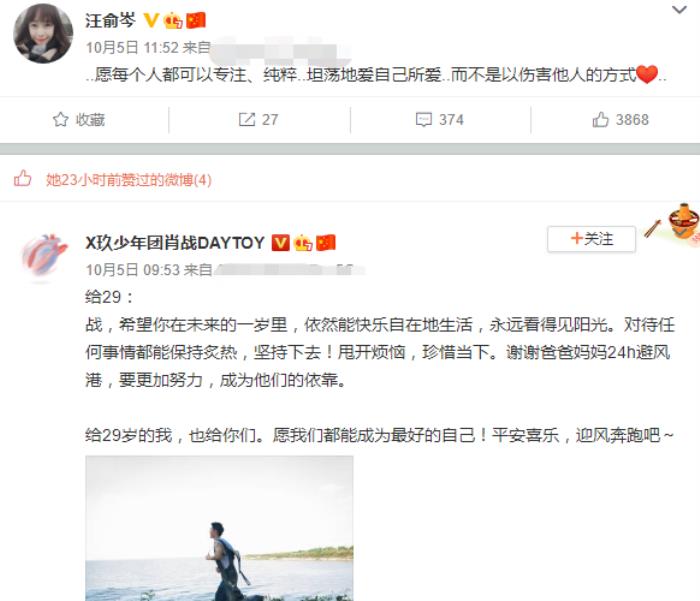Image resolution: width=700 pixels, height=601 pixels.
Task: Click the red thumbs-up icon for liked weibos
Action: point(22,179)
